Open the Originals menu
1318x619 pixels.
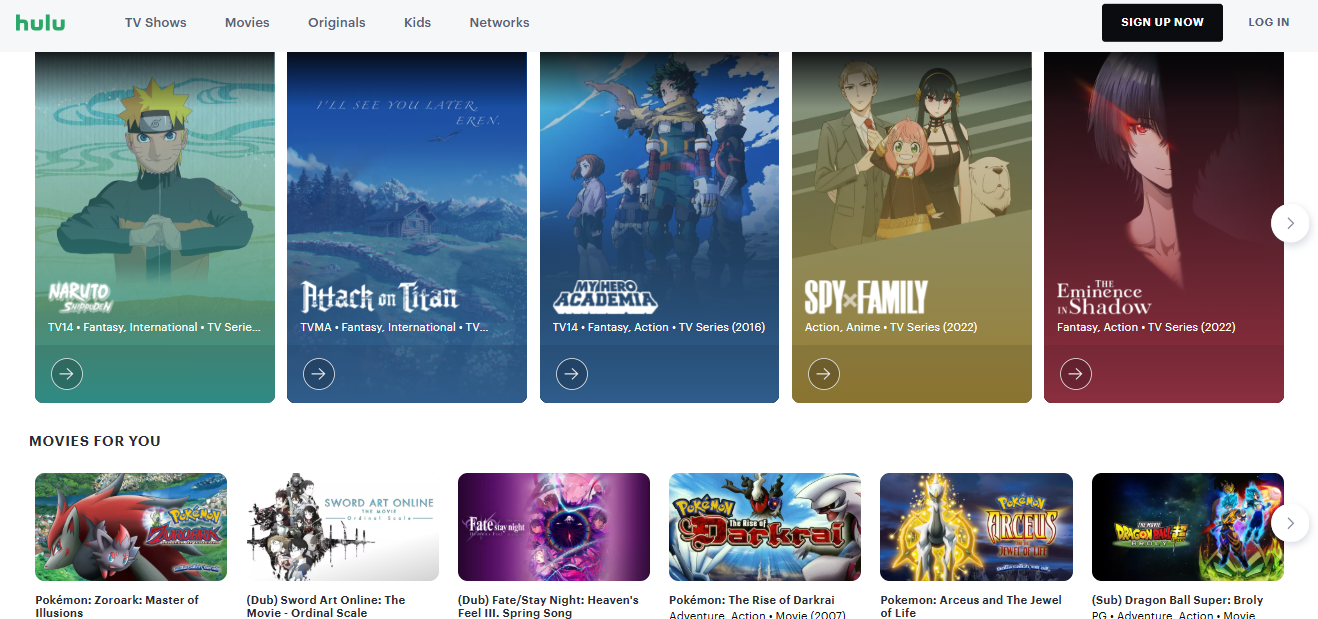[x=337, y=22]
